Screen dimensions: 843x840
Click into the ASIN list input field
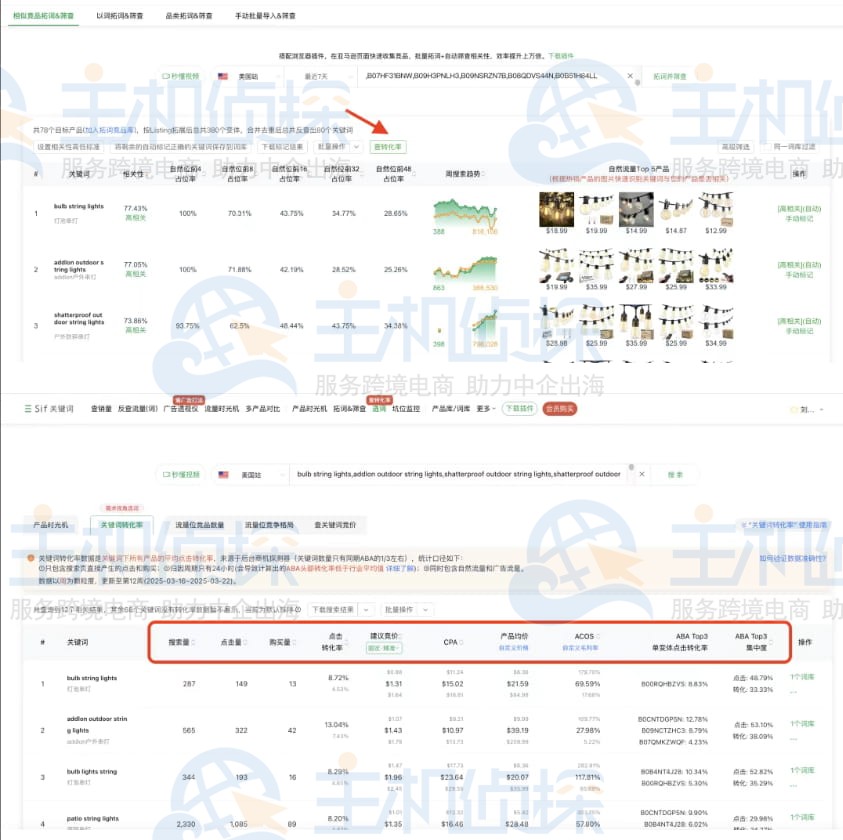495,76
